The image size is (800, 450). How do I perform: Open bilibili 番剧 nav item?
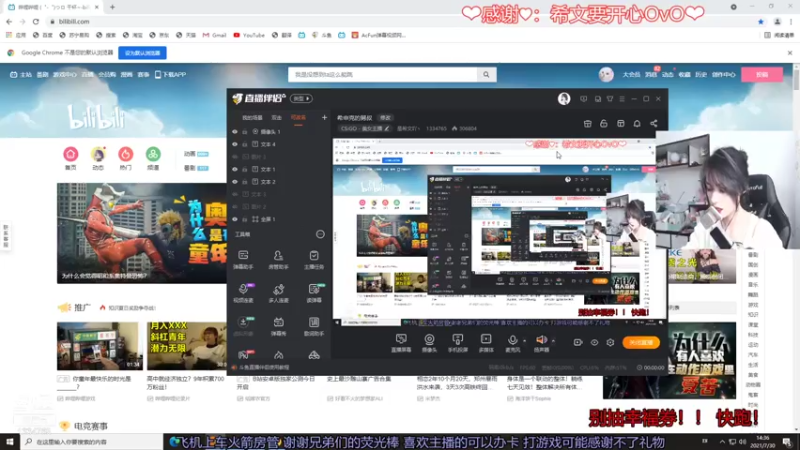[x=42, y=74]
